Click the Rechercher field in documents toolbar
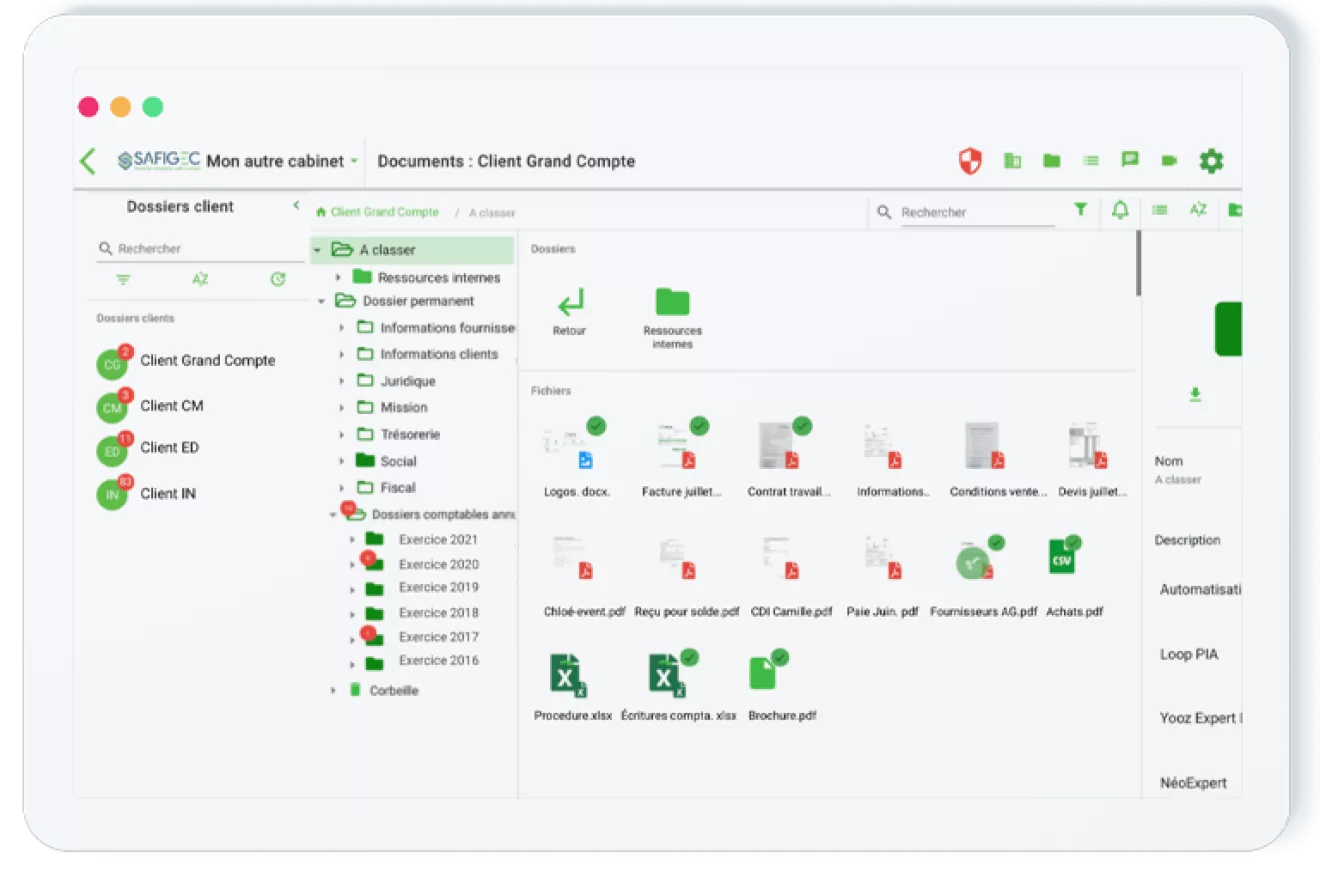1320x871 pixels. [977, 212]
